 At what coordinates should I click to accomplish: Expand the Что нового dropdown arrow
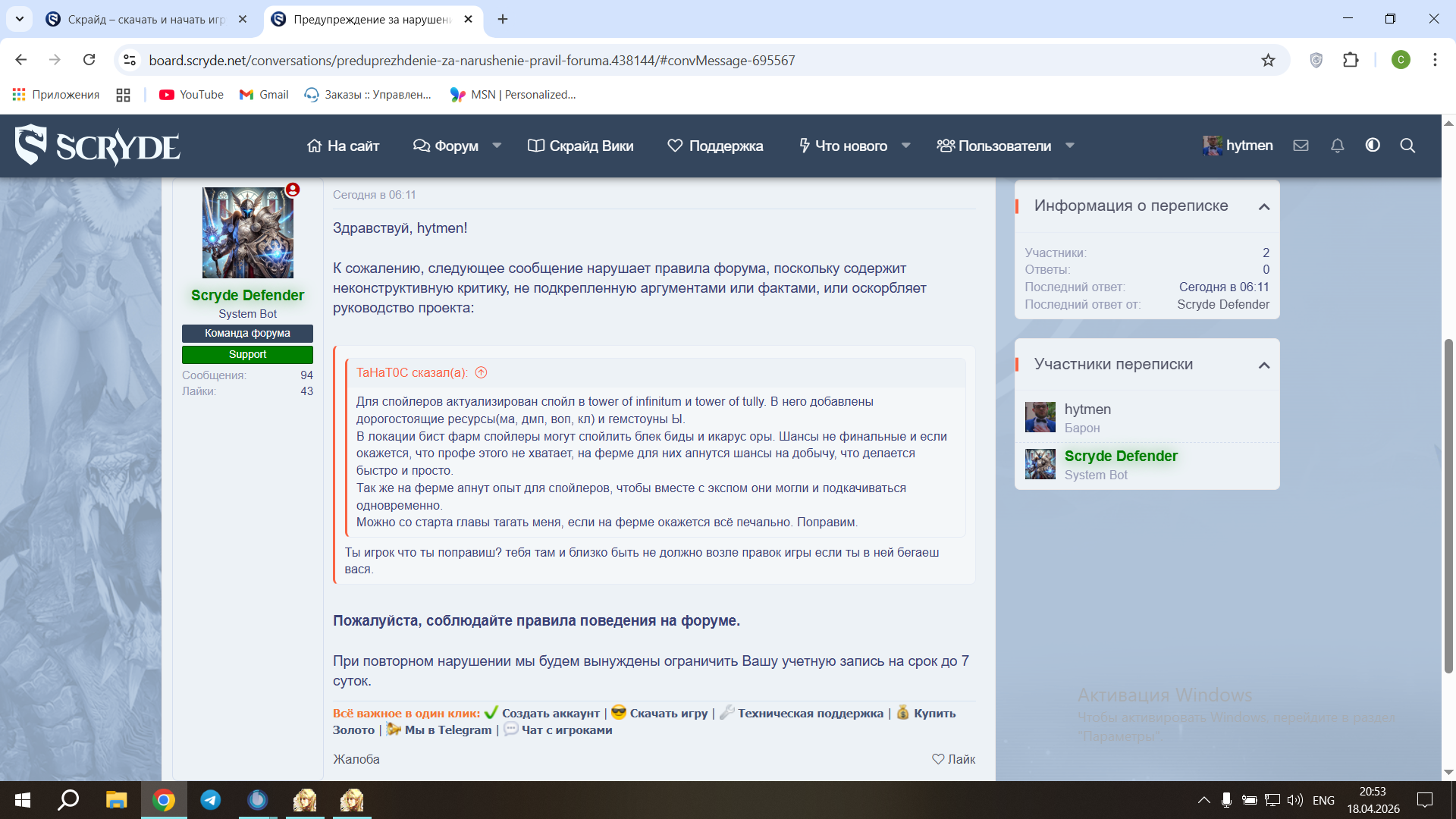[905, 146]
